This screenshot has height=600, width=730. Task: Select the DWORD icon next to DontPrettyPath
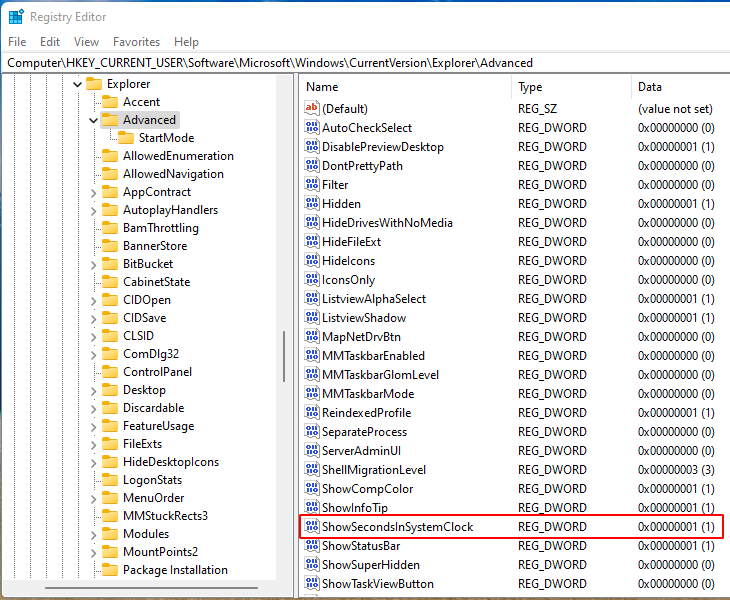[x=311, y=165]
